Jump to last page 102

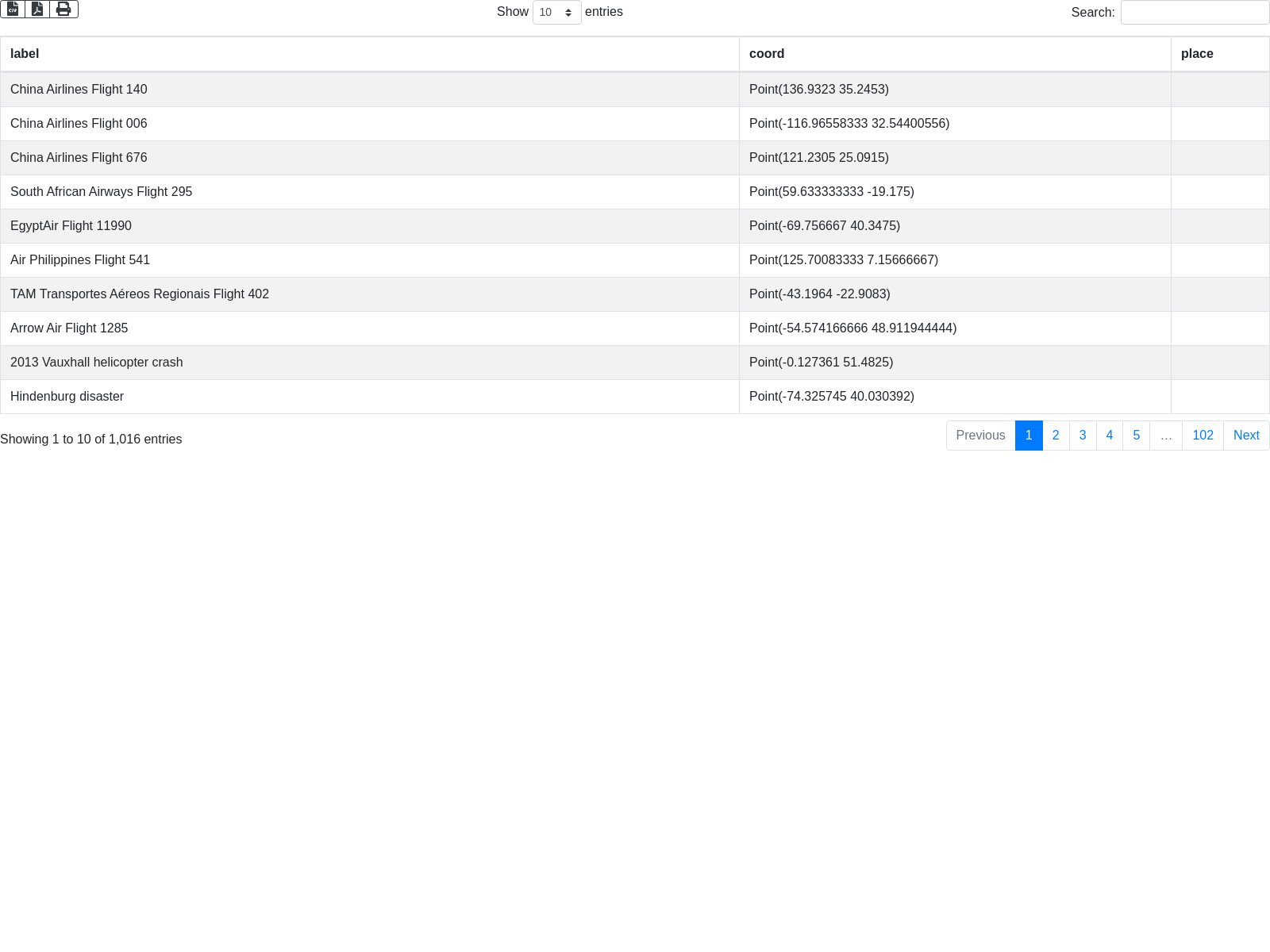[x=1203, y=436]
